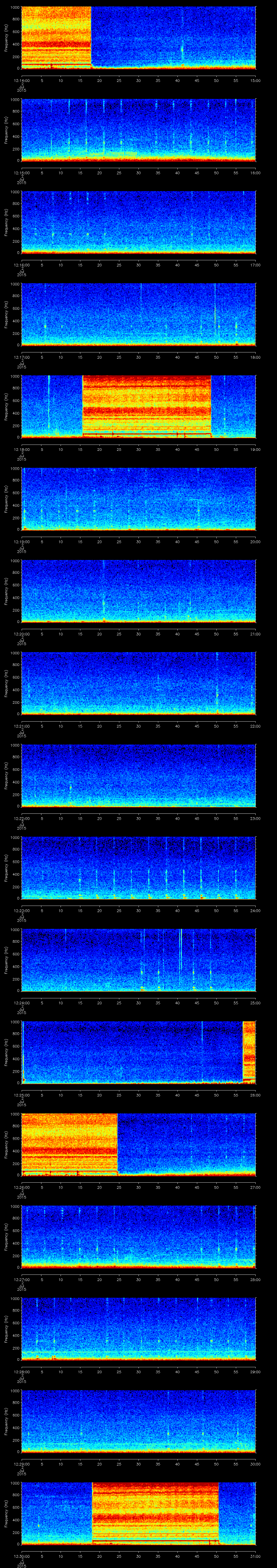Click the '12:17:00' time label

coord(21,357)
